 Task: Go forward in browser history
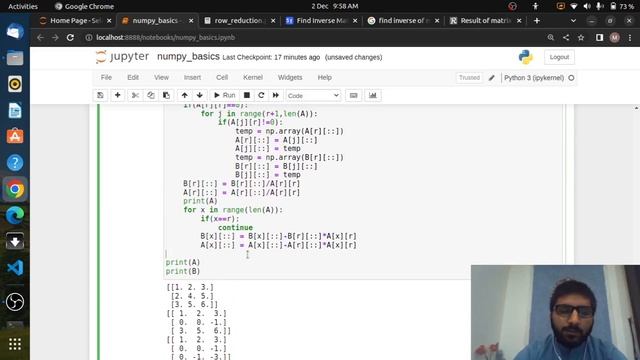pos(55,38)
